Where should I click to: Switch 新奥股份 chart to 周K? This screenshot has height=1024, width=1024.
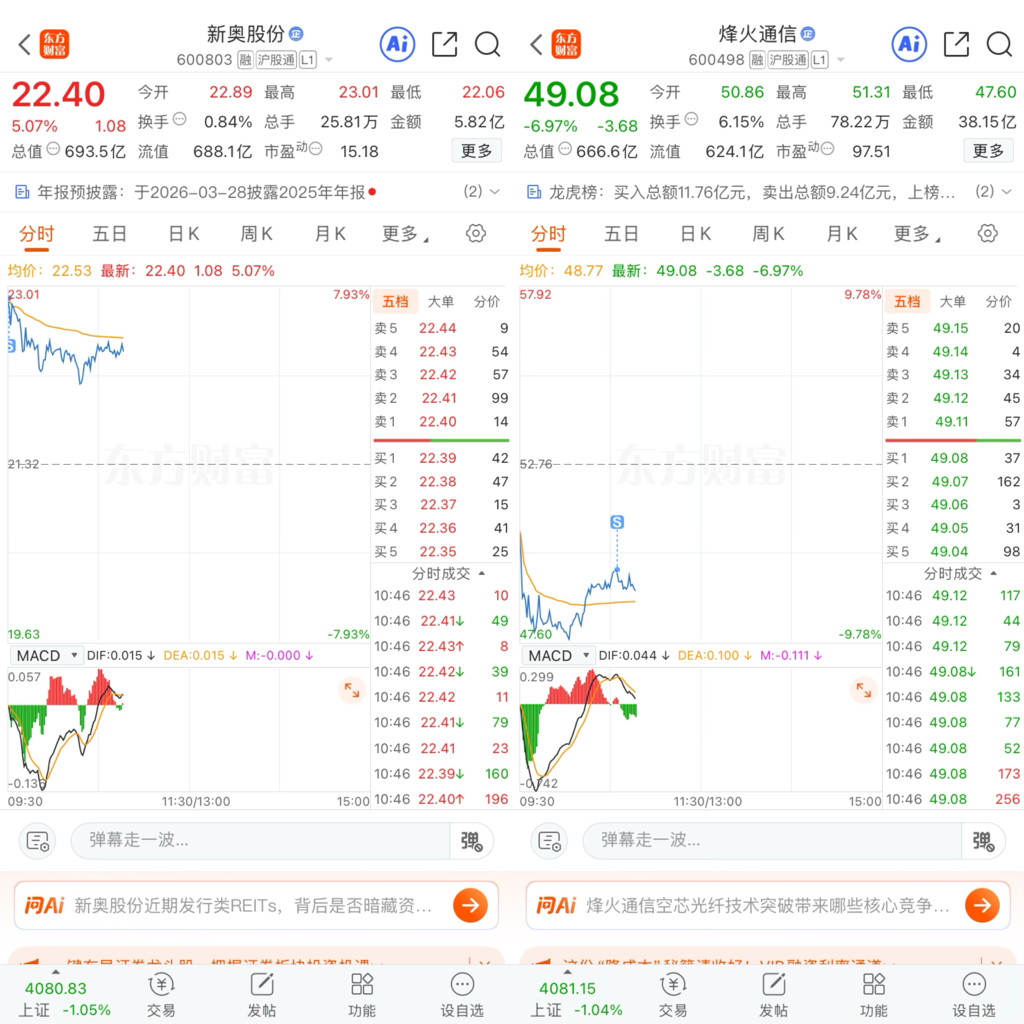click(257, 234)
